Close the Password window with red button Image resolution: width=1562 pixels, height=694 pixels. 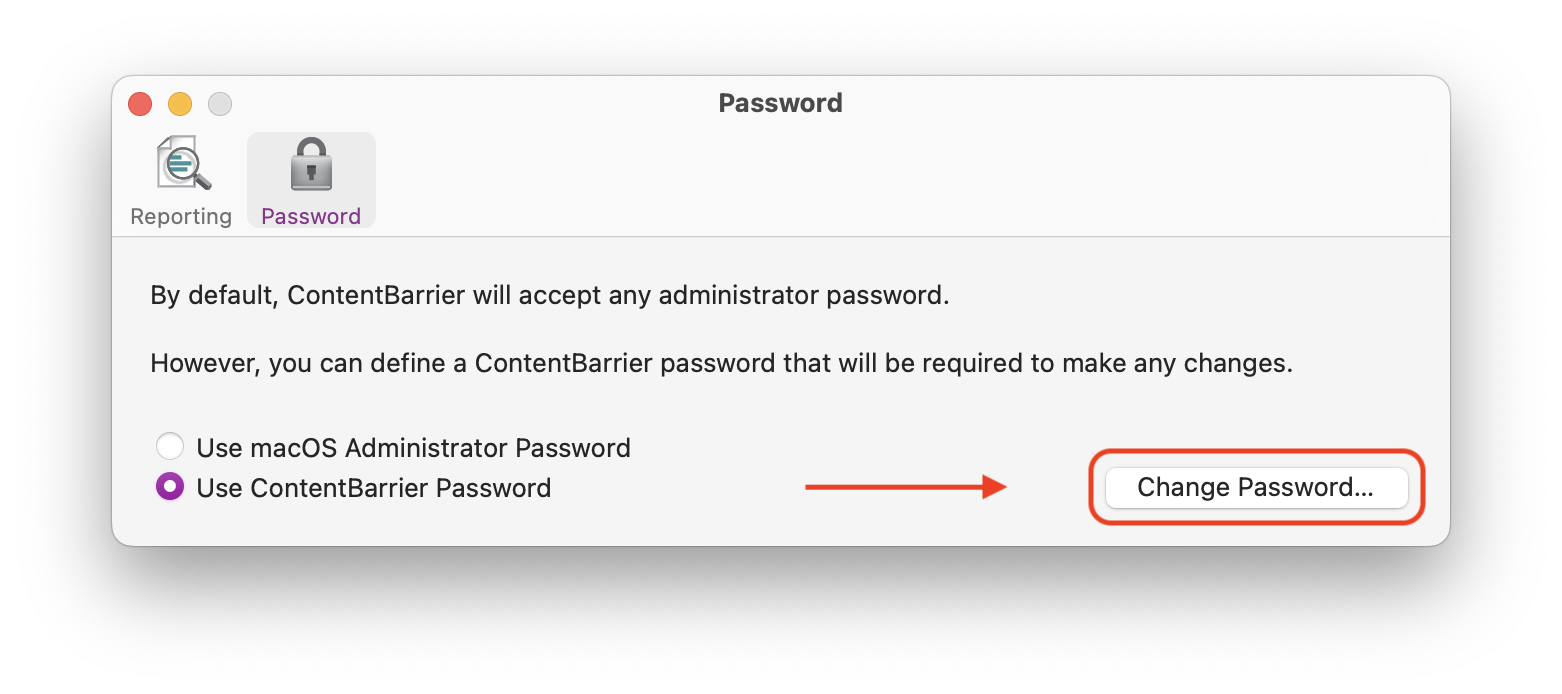[x=140, y=103]
